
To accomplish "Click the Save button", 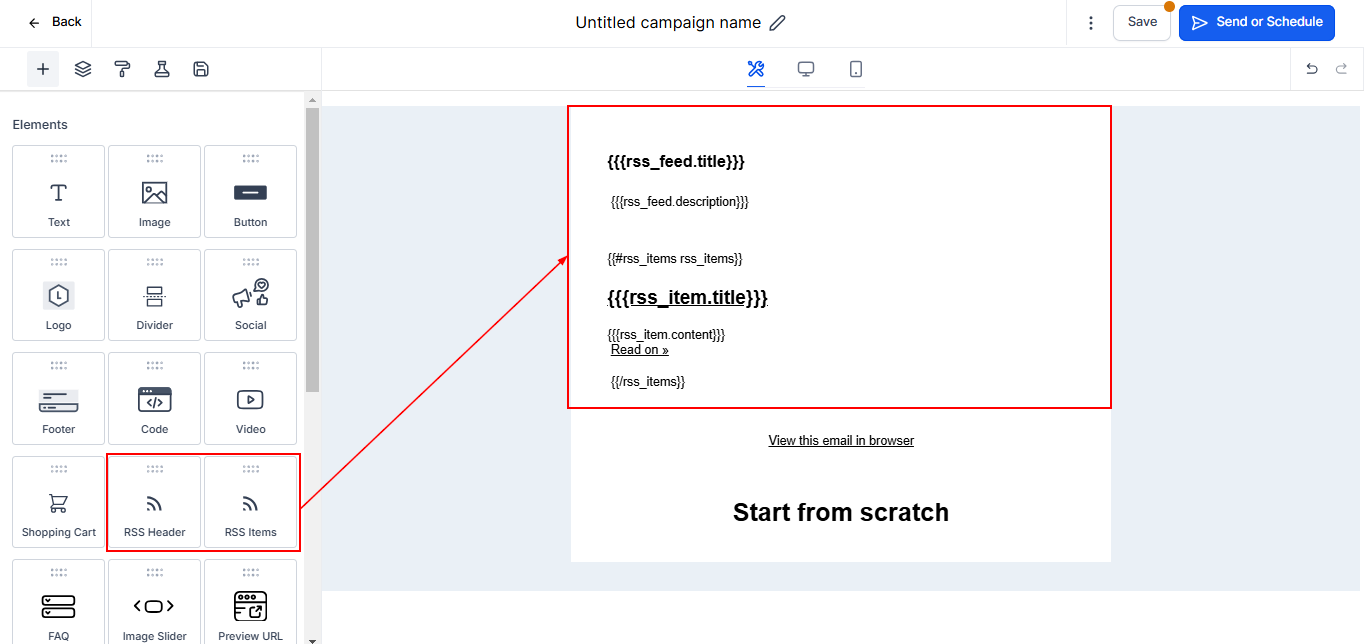I will [1142, 22].
